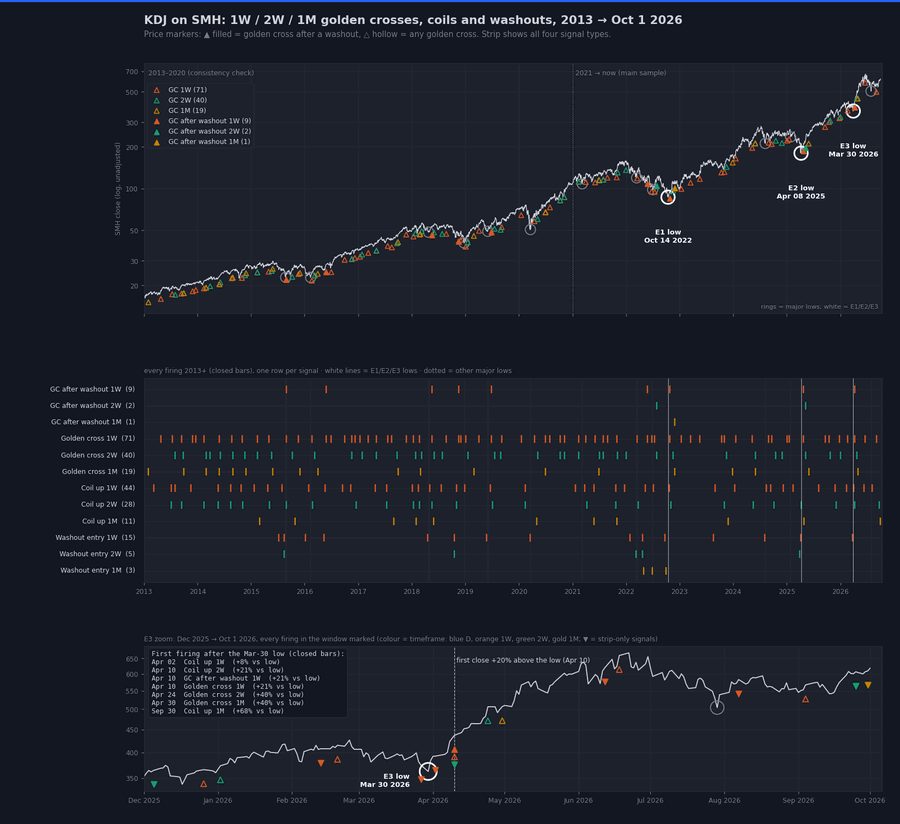
Task: Click the 'GC after washout 1W (9)' strip row label
Action: (92, 389)
